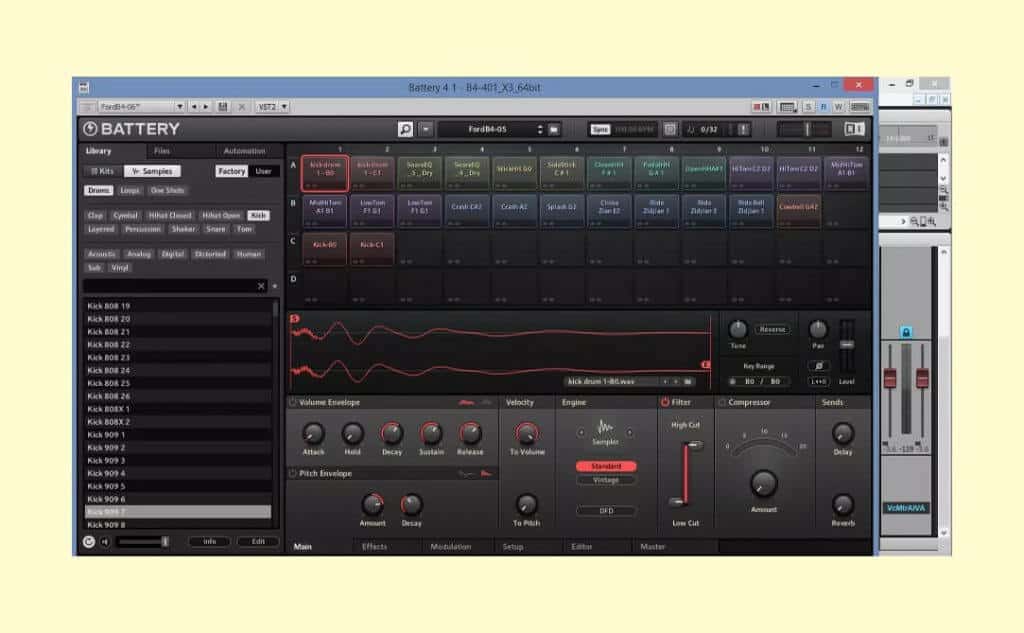
Task: Click the NI panel icon at top right
Action: 854,129
